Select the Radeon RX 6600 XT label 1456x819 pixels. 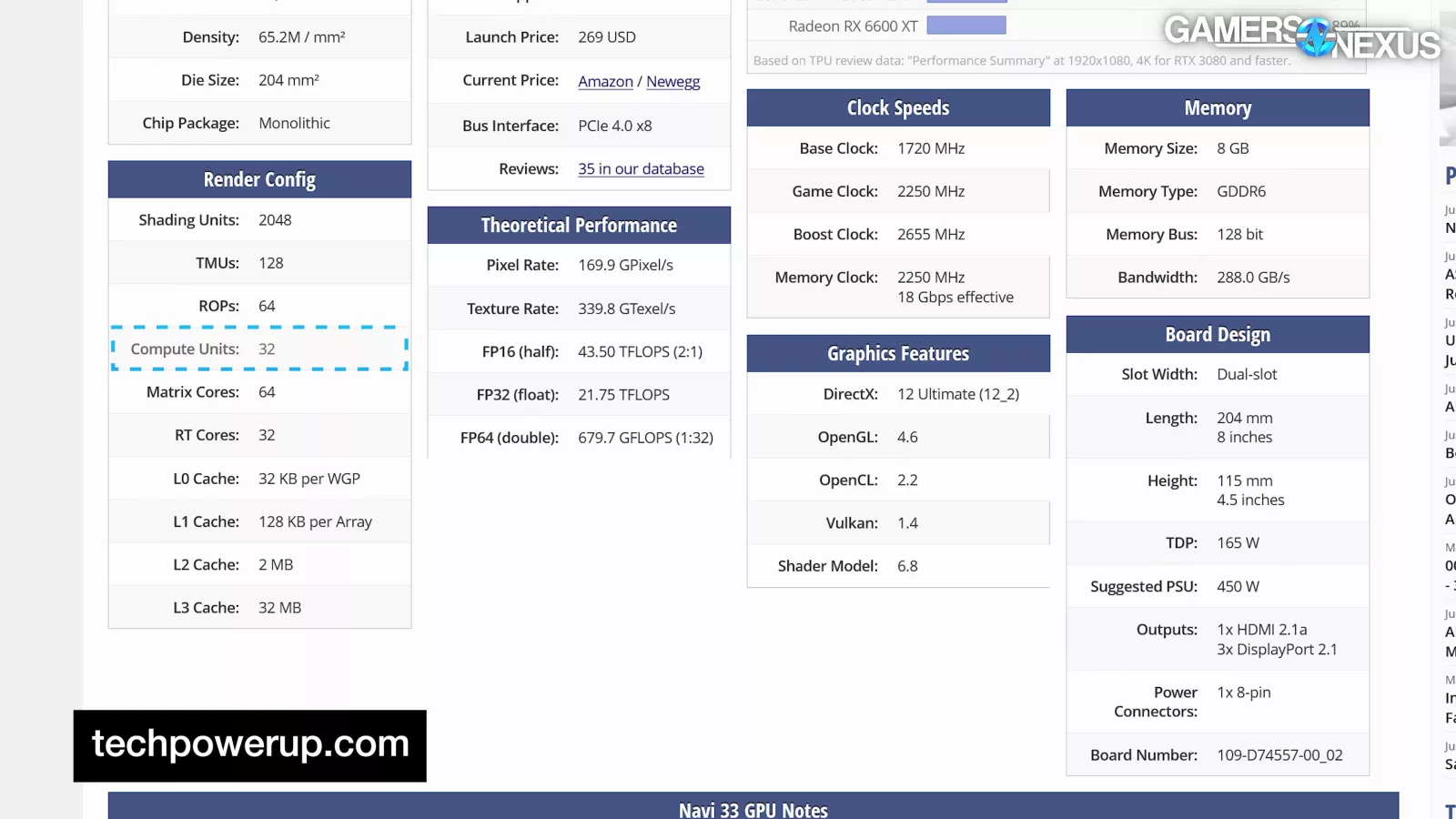pyautogui.click(x=853, y=26)
